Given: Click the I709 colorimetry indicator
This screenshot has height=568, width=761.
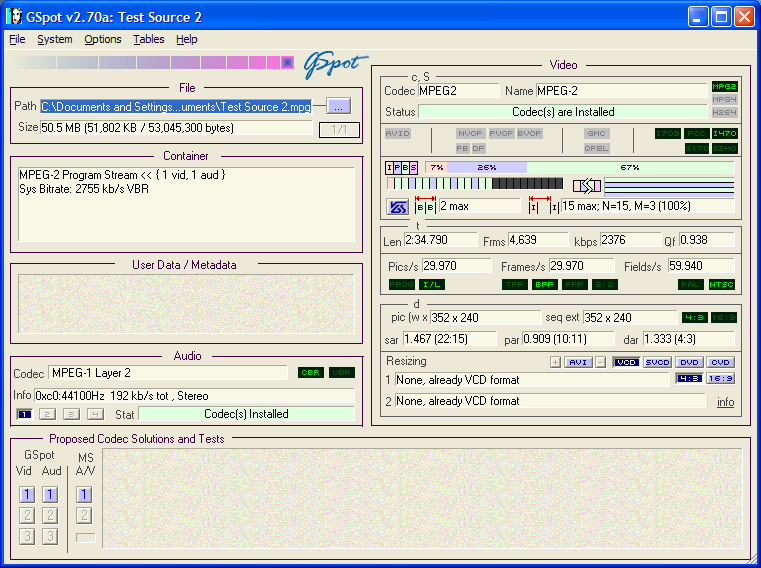Looking at the screenshot, I should coord(668,134).
